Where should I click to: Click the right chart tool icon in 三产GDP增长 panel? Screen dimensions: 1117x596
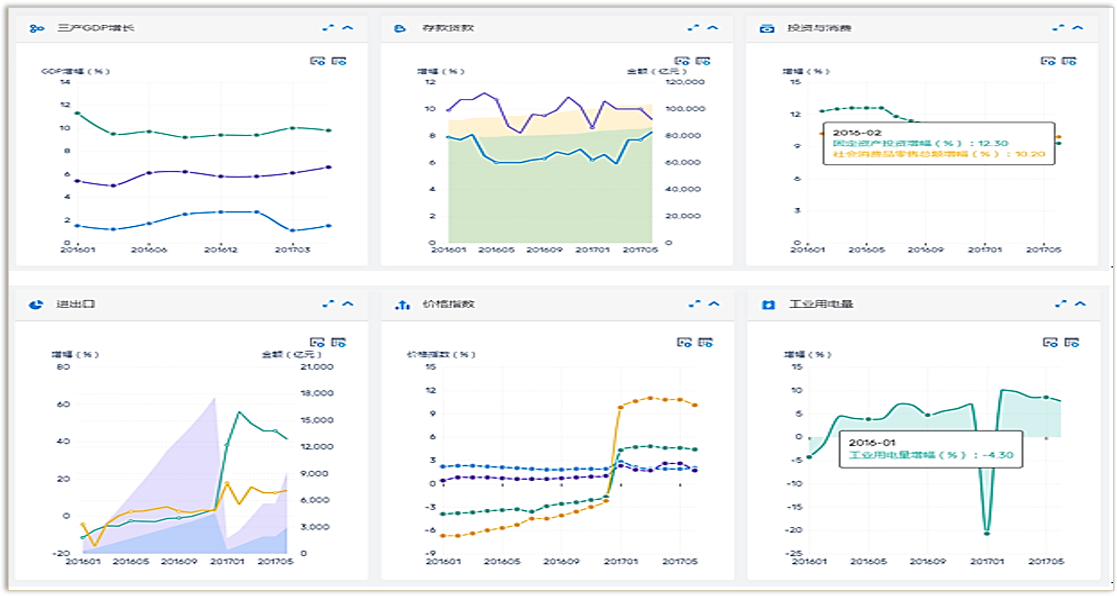(x=338, y=61)
